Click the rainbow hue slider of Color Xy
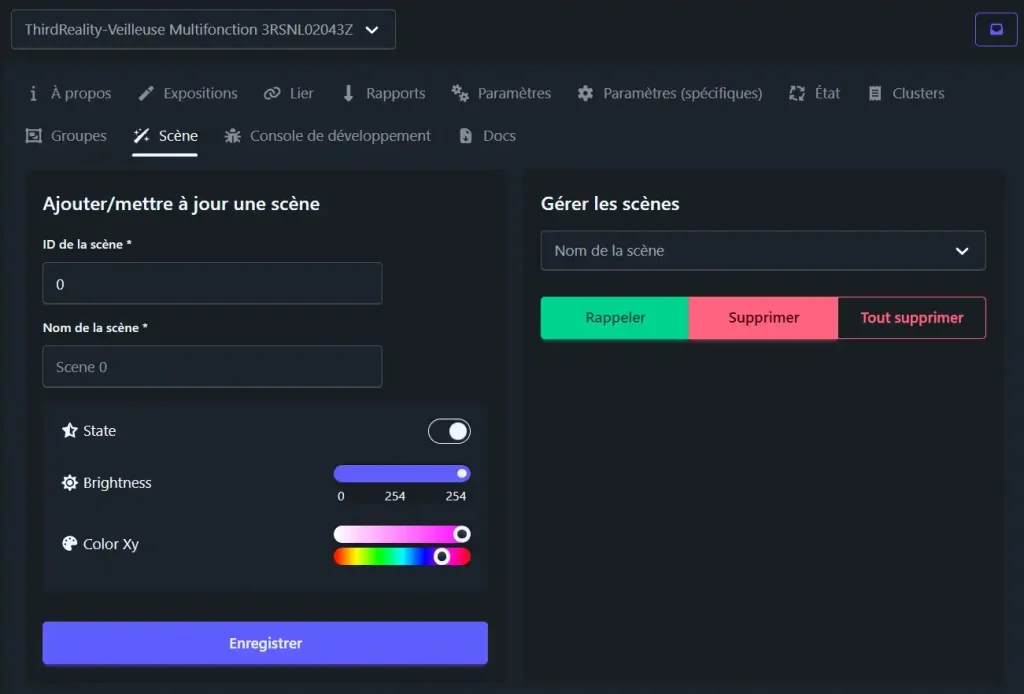This screenshot has width=1024, height=694. click(x=402, y=556)
